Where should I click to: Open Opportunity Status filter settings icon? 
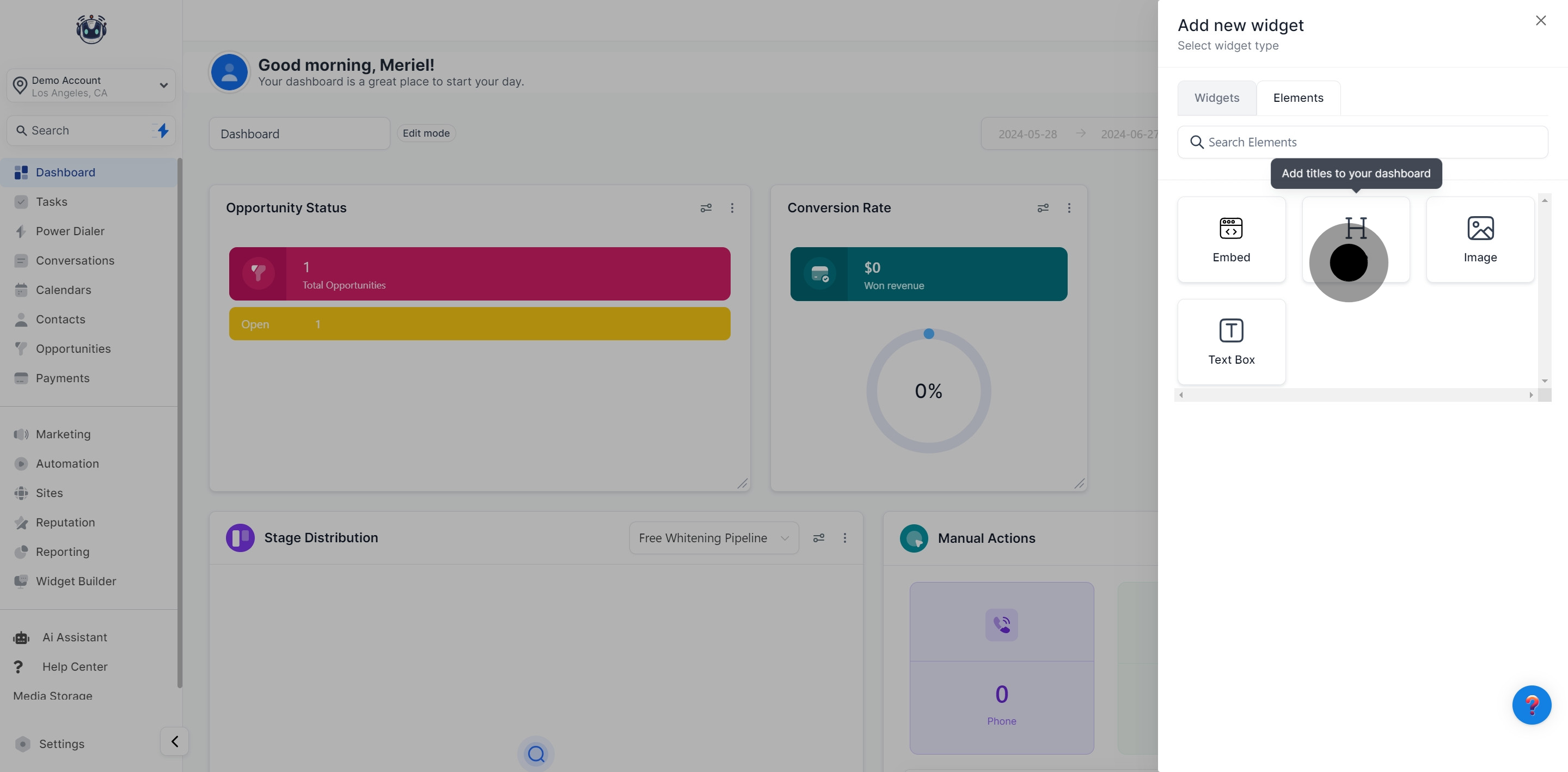(x=706, y=208)
